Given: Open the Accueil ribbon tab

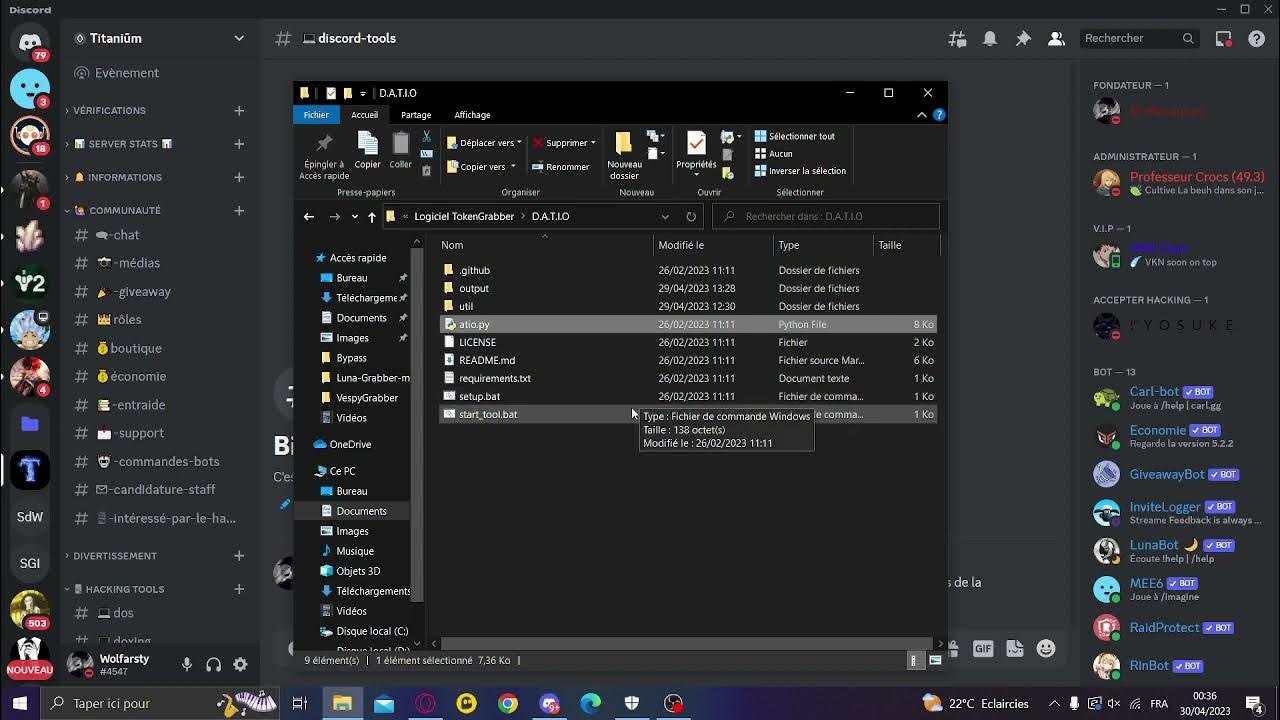Looking at the screenshot, I should [364, 115].
